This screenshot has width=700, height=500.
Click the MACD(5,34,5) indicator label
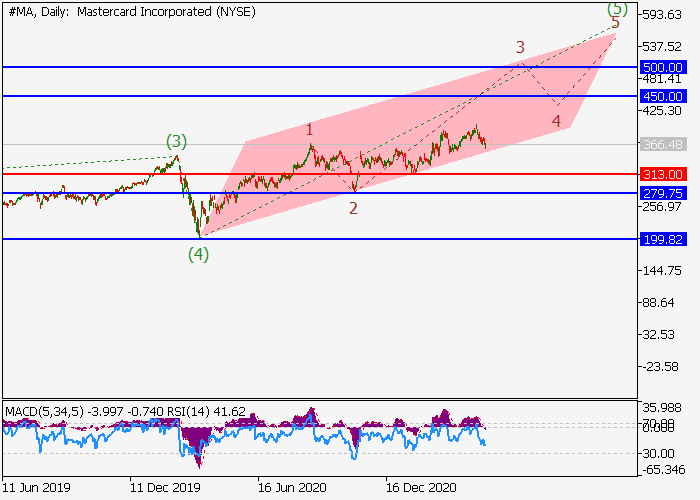pyautogui.click(x=44, y=411)
